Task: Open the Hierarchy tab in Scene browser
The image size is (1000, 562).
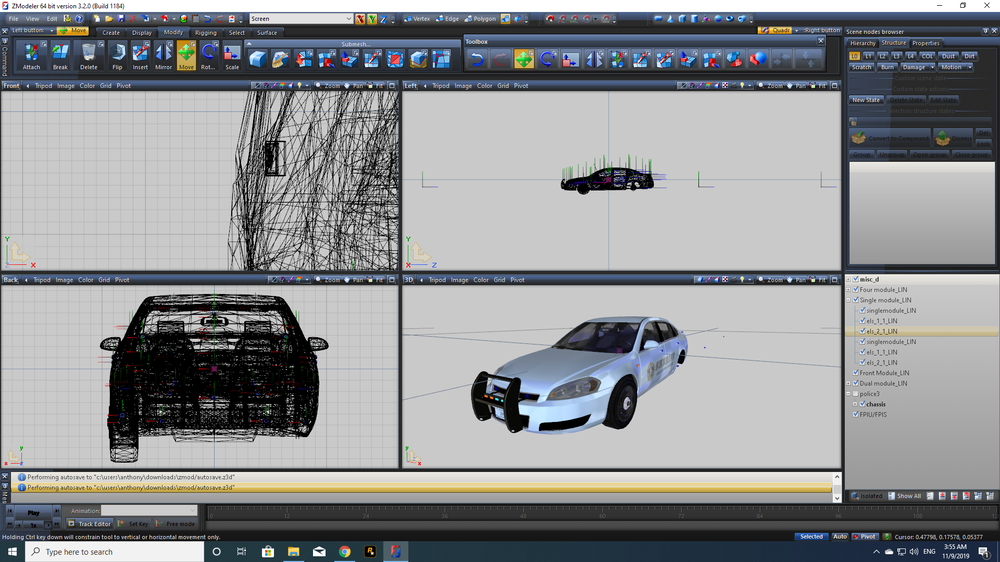Action: coord(862,43)
